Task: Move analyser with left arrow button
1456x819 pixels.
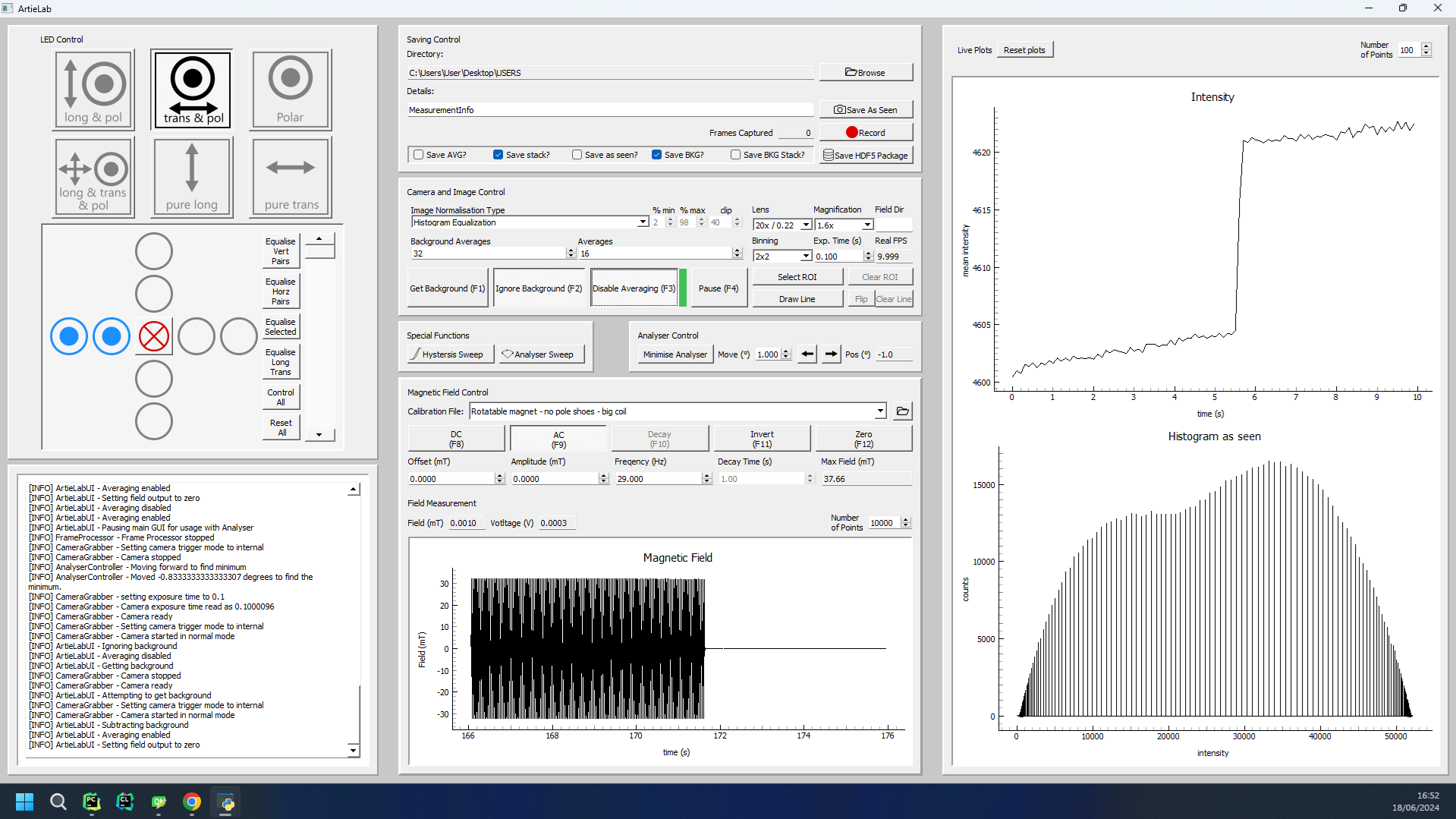Action: 807,354
